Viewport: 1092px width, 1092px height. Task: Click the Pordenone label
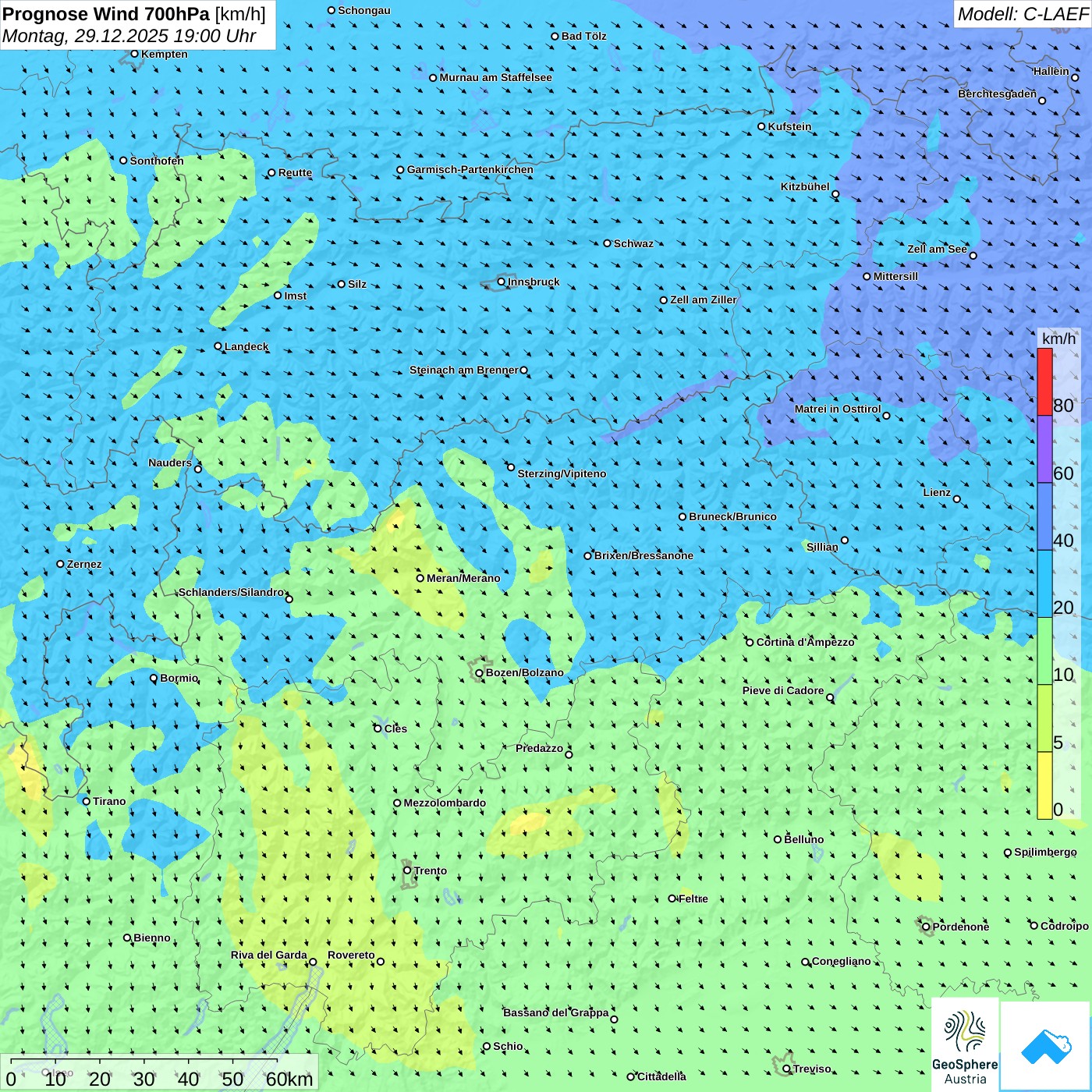pyautogui.click(x=961, y=927)
